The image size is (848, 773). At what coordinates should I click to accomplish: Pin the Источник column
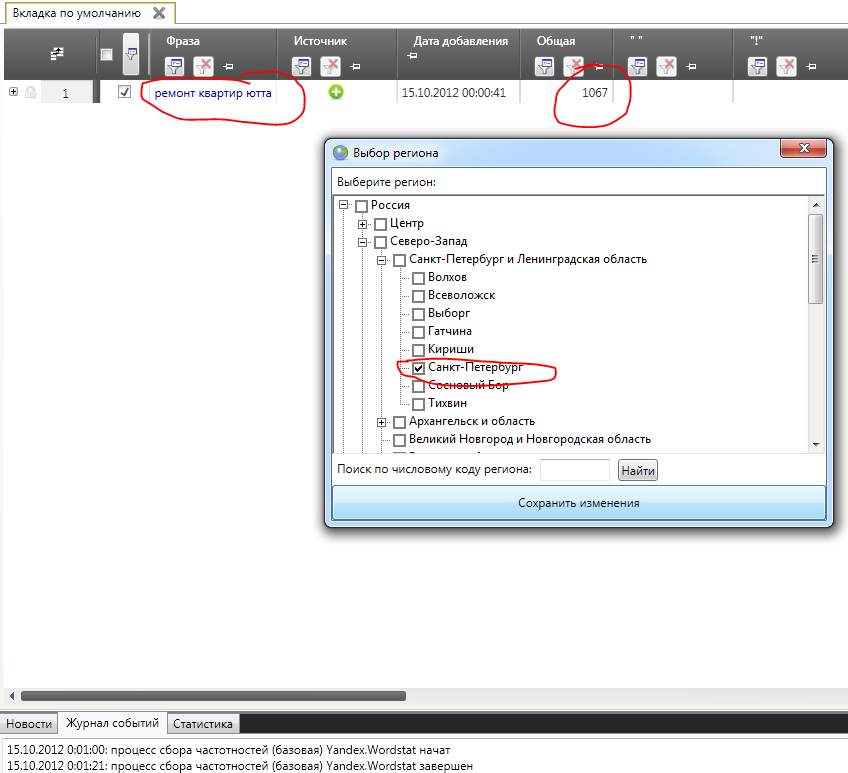coord(355,67)
